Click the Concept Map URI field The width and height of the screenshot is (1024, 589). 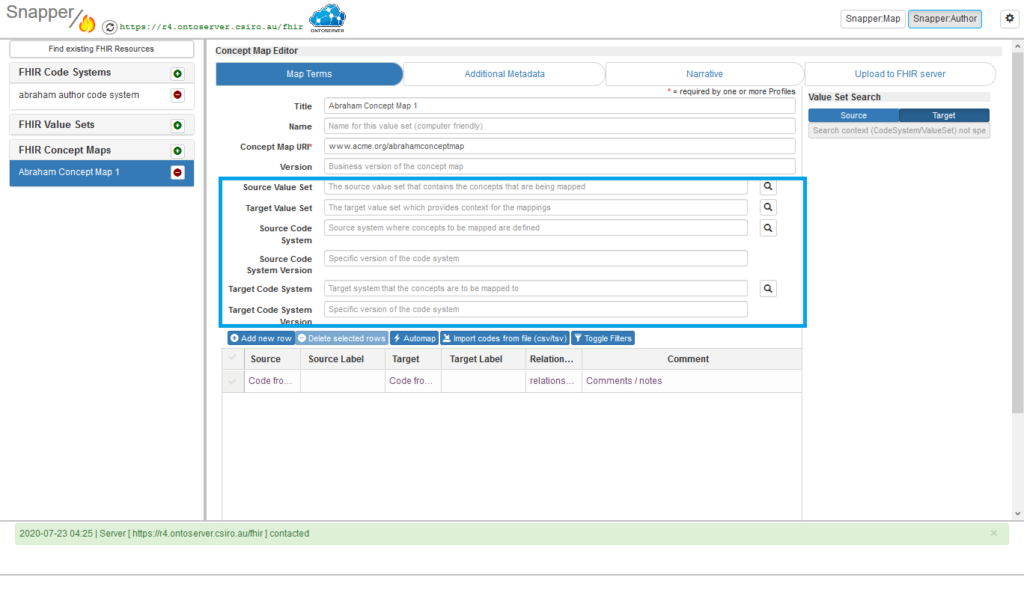tap(560, 146)
